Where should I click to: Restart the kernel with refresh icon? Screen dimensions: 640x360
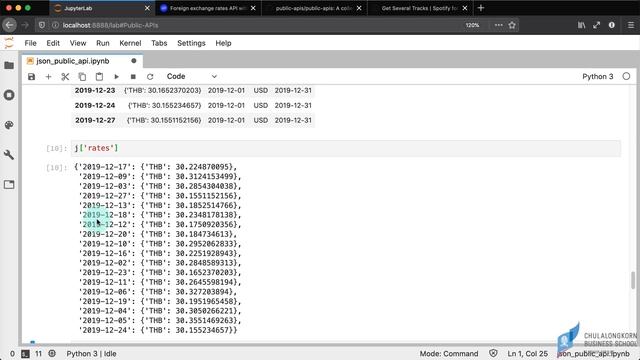pos(150,76)
